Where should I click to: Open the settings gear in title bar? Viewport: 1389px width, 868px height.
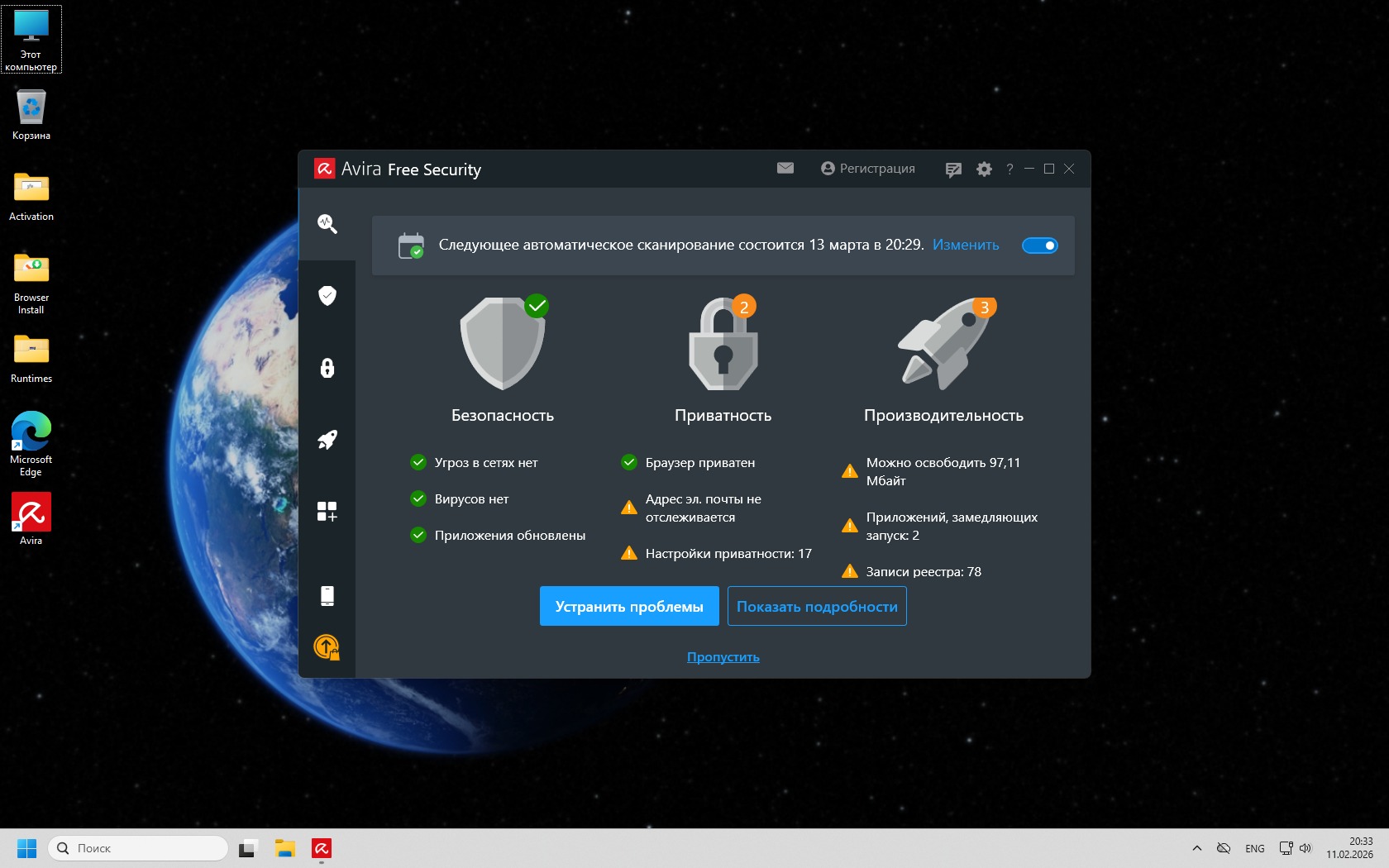pos(983,169)
